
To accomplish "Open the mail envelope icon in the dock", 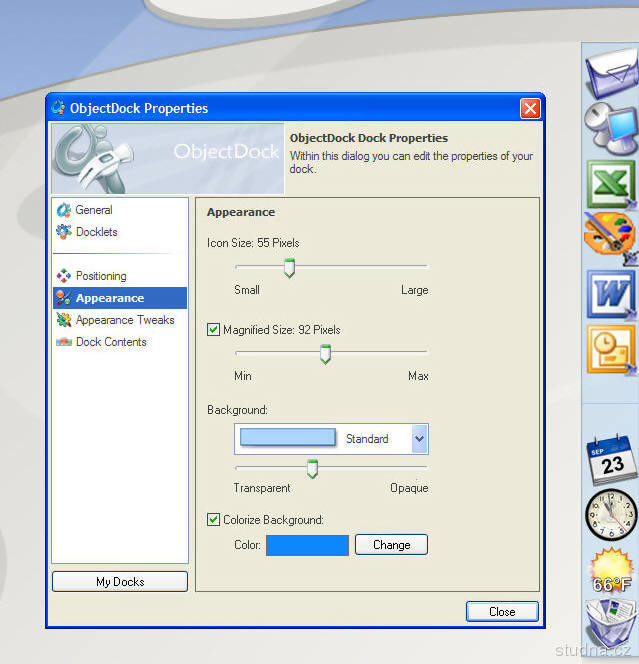I will pos(612,72).
